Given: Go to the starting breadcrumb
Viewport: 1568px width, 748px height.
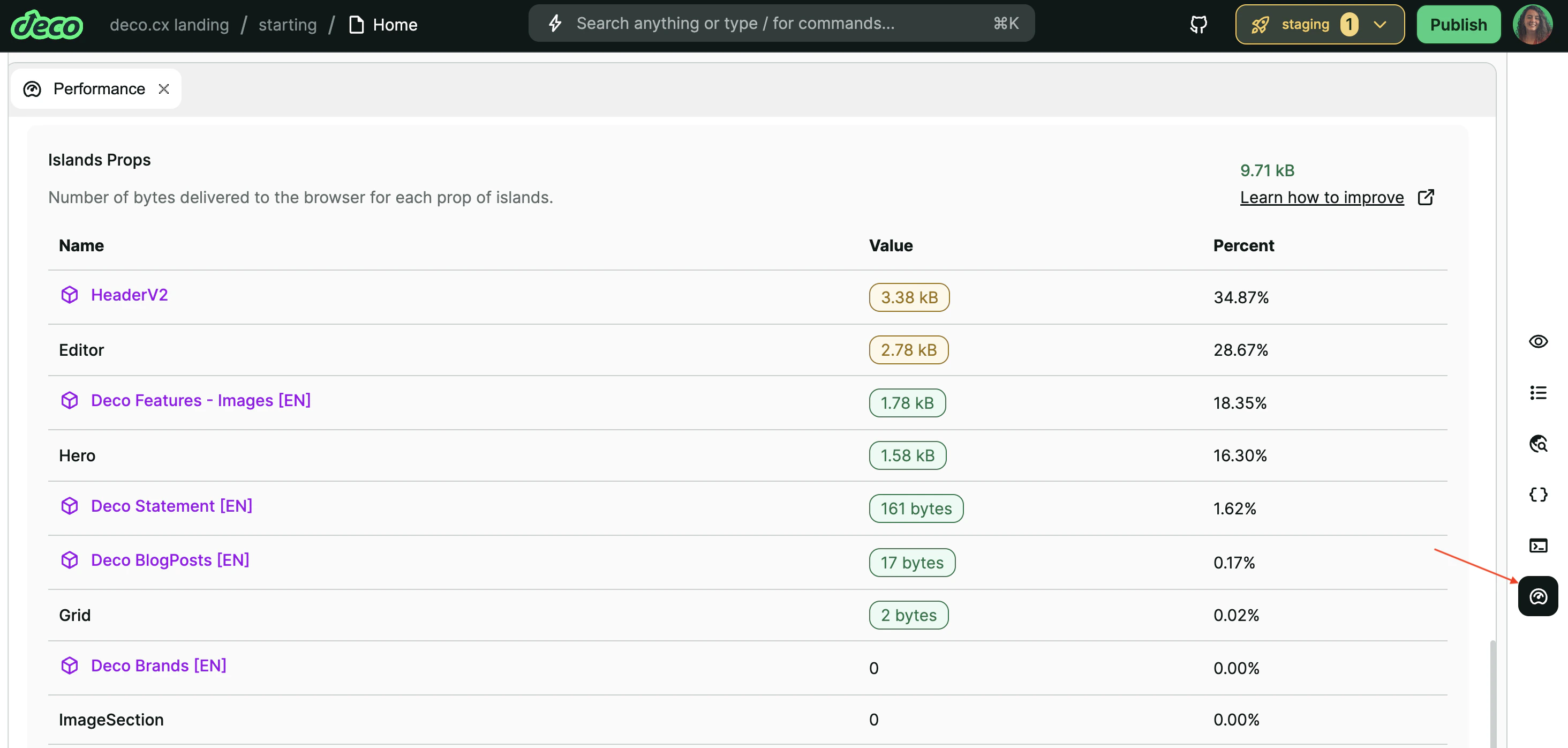Looking at the screenshot, I should [287, 25].
